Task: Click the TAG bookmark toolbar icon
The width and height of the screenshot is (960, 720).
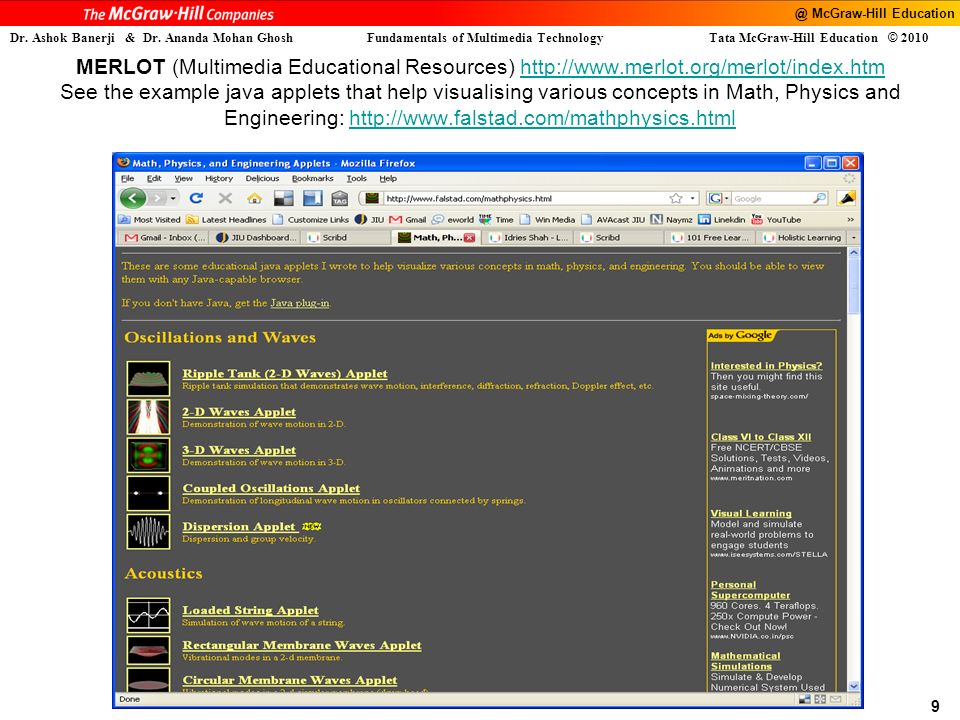Action: click(340, 198)
